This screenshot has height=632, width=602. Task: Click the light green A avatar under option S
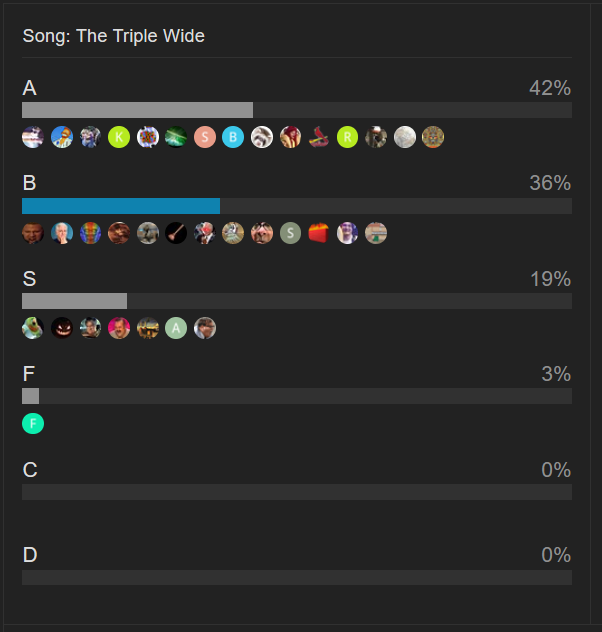pos(176,328)
